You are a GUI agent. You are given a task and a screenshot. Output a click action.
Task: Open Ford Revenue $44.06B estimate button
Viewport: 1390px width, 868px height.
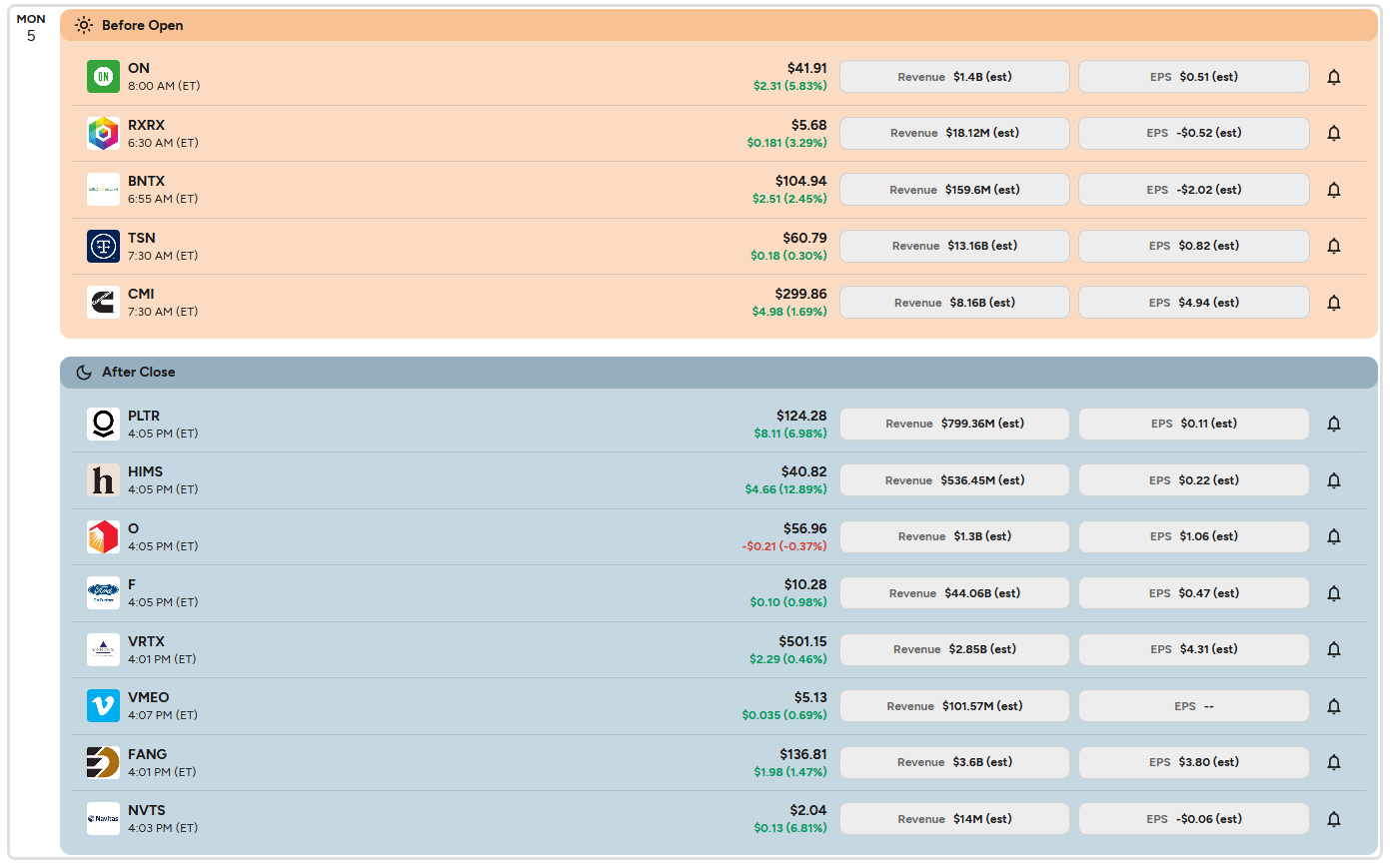coord(954,593)
